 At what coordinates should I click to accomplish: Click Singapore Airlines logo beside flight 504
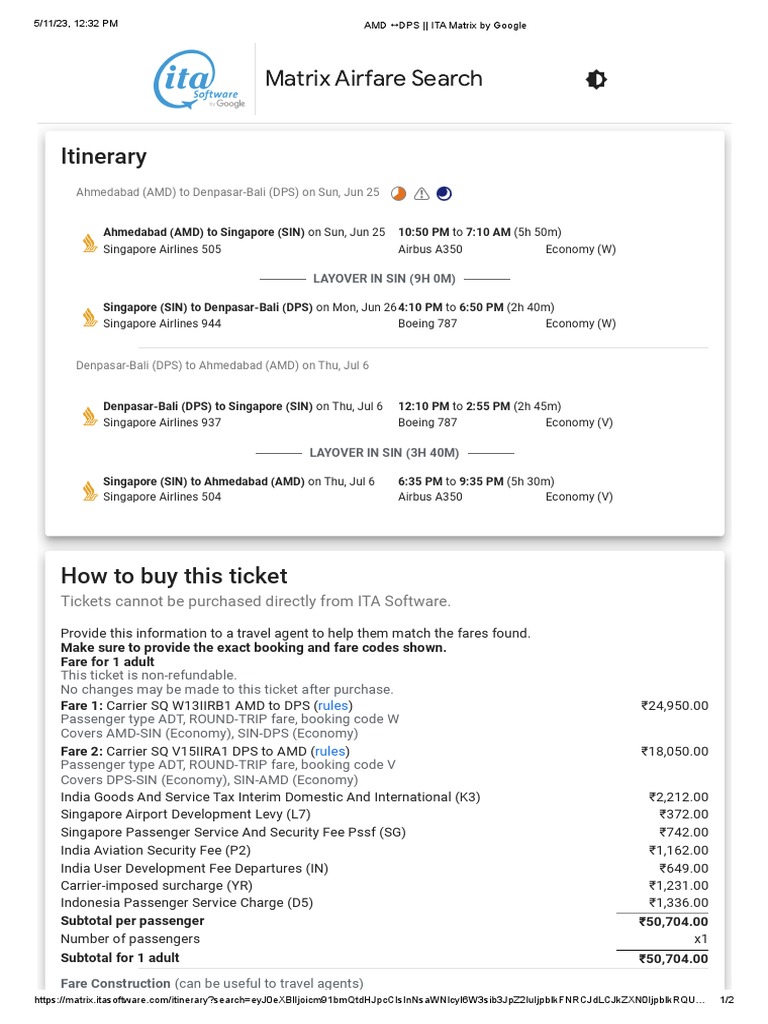89,490
